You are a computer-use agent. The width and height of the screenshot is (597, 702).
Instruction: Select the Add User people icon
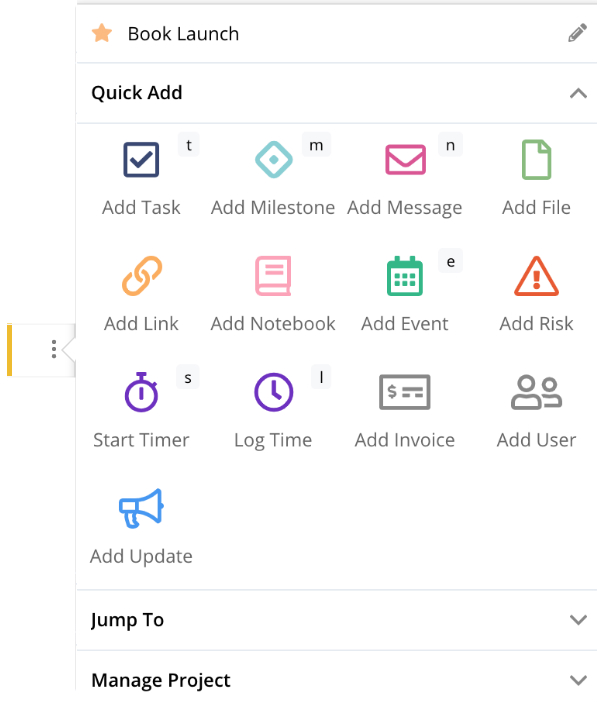(537, 392)
